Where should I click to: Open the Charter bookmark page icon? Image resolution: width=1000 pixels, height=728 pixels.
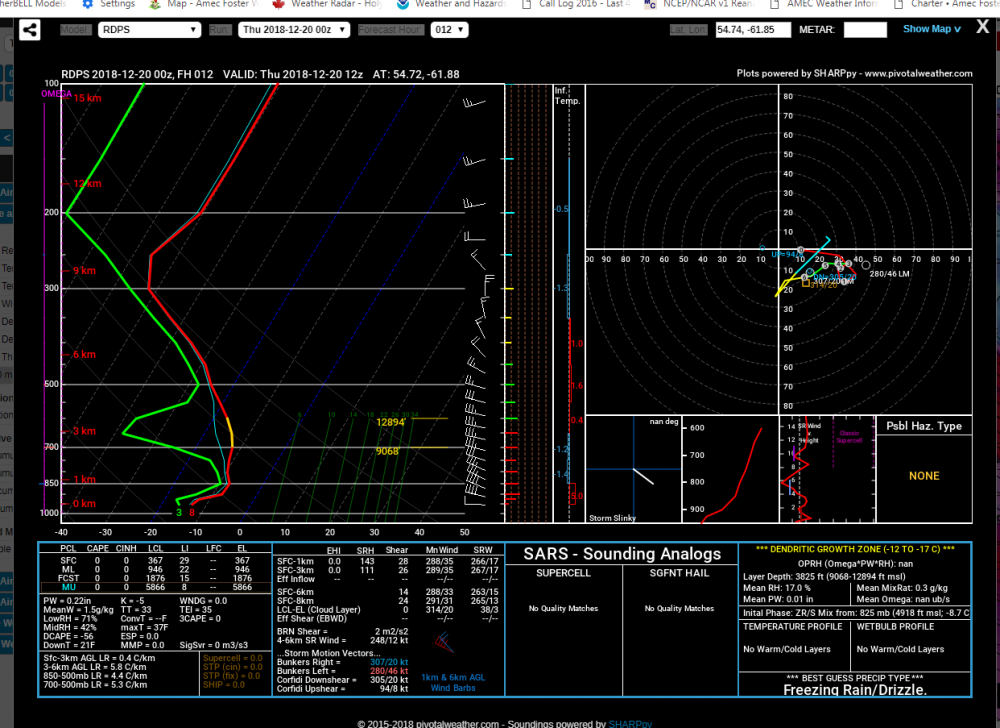(x=898, y=4)
